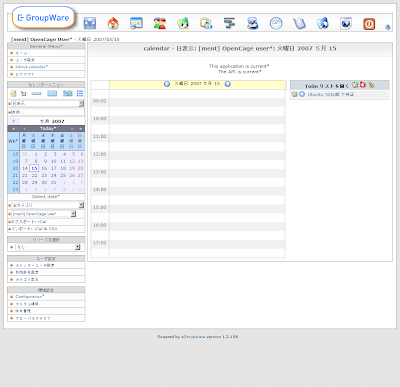
Task: Open the [ment] OpenCage user dropdown
Action: pyautogui.click(x=44, y=214)
